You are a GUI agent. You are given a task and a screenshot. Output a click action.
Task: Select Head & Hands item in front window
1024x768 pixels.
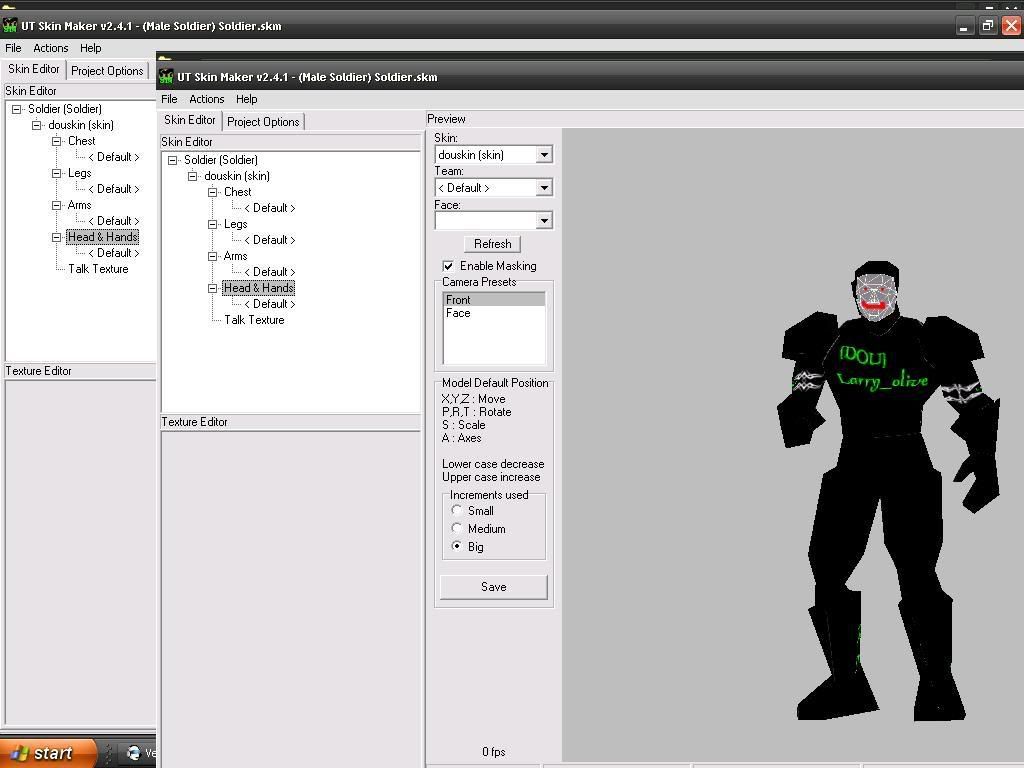(x=259, y=288)
